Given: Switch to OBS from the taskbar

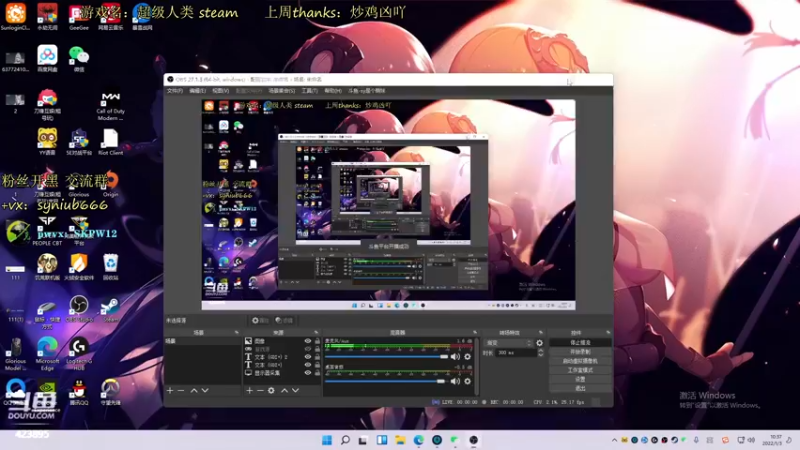Looking at the screenshot, I should pyautogui.click(x=473, y=440).
